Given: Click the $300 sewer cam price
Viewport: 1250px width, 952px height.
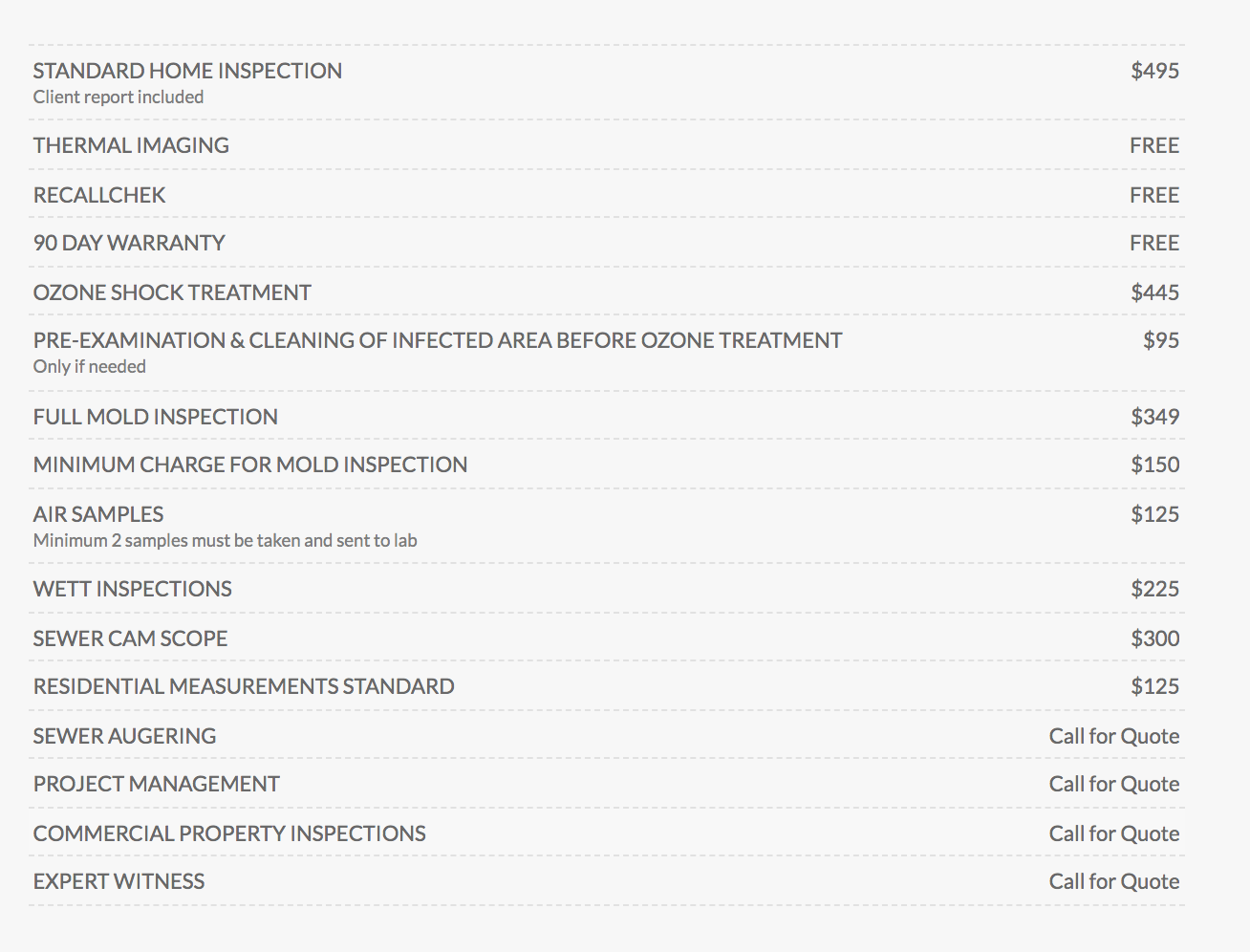Looking at the screenshot, I should (1154, 638).
